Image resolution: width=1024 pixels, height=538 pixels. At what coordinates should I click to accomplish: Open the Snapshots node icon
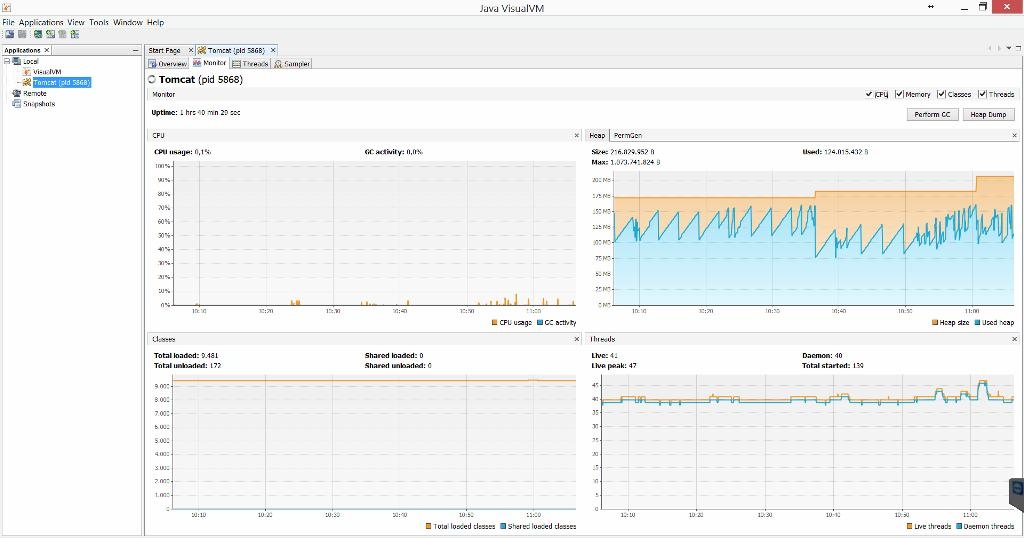(16, 104)
